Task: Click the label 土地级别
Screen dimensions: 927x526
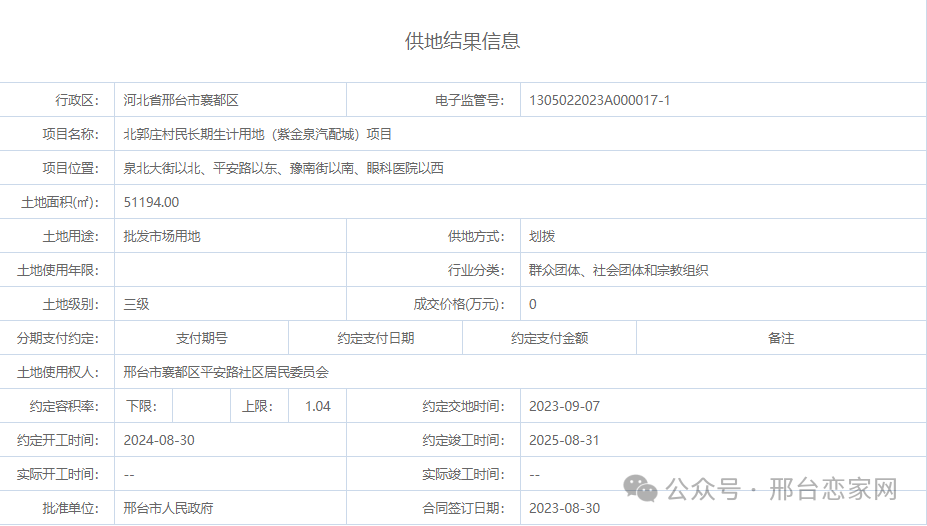Action: point(71,304)
